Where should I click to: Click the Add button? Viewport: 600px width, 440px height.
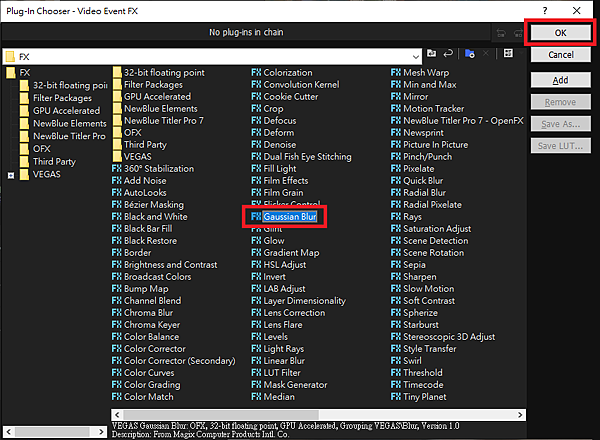click(561, 80)
